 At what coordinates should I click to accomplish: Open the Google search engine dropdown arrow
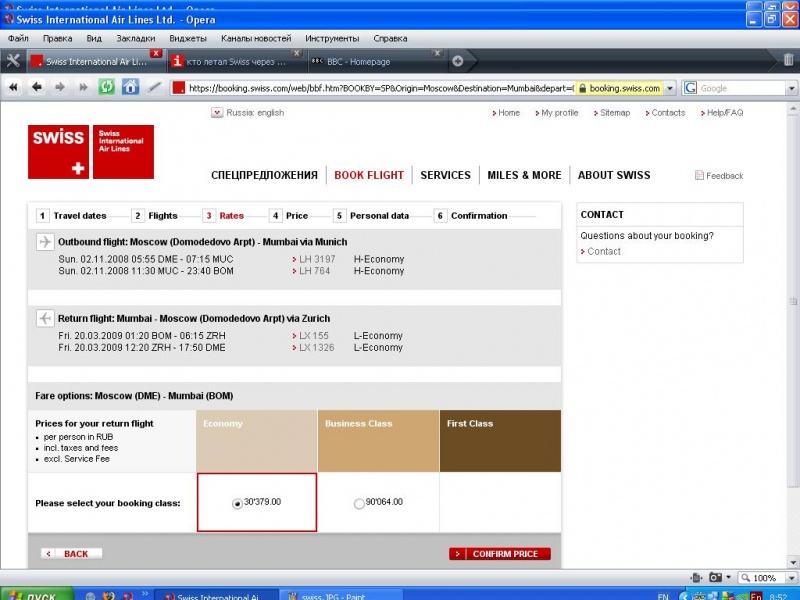[x=694, y=88]
